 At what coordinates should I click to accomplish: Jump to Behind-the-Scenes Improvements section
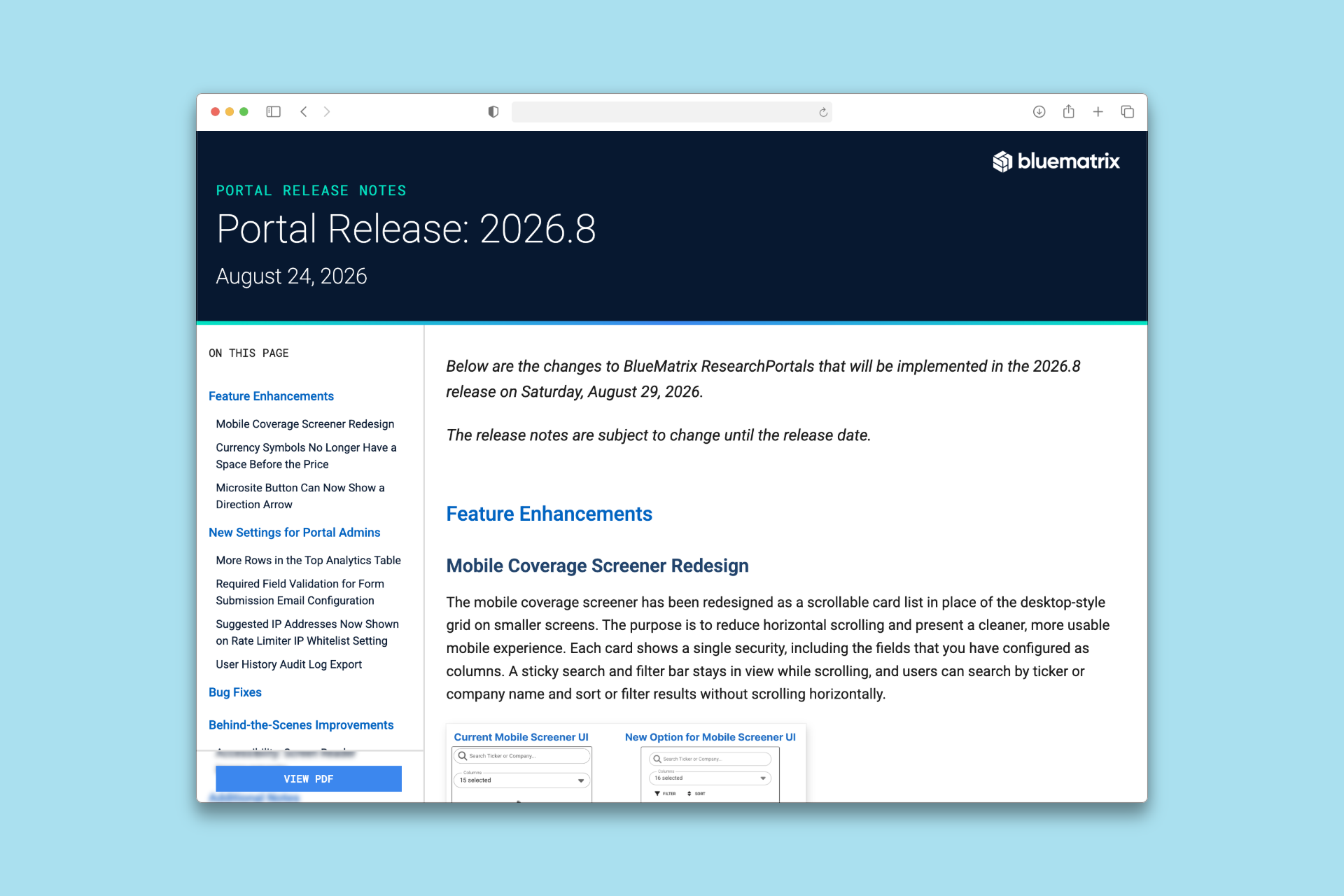[x=301, y=725]
